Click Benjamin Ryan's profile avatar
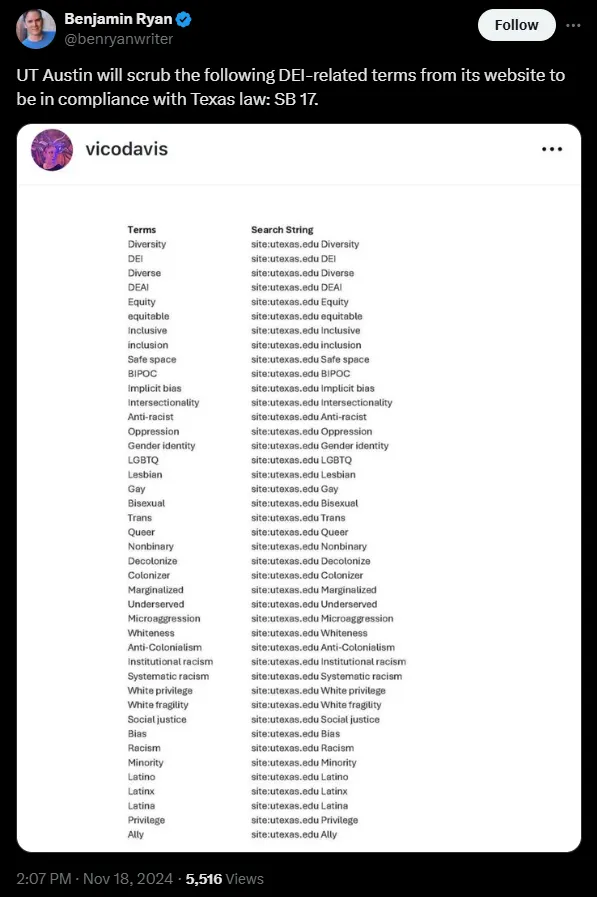This screenshot has height=897, width=597. click(35, 29)
